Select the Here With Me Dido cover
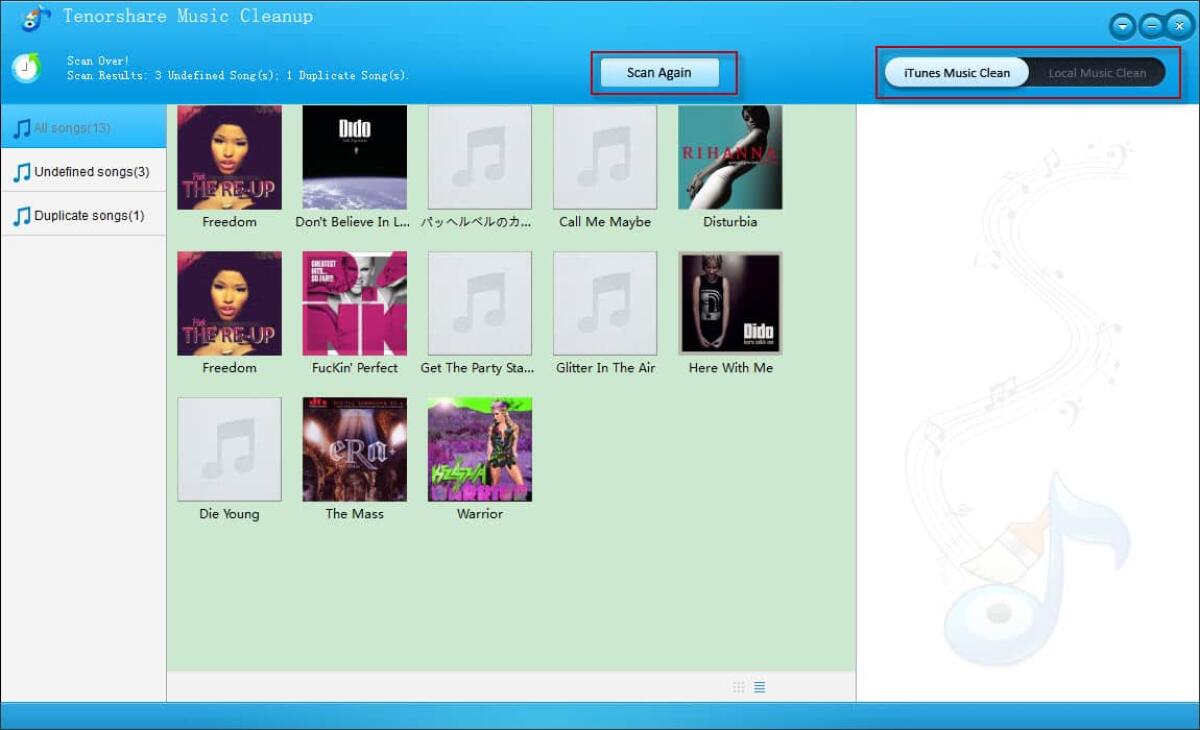The image size is (1200, 730). [x=730, y=302]
